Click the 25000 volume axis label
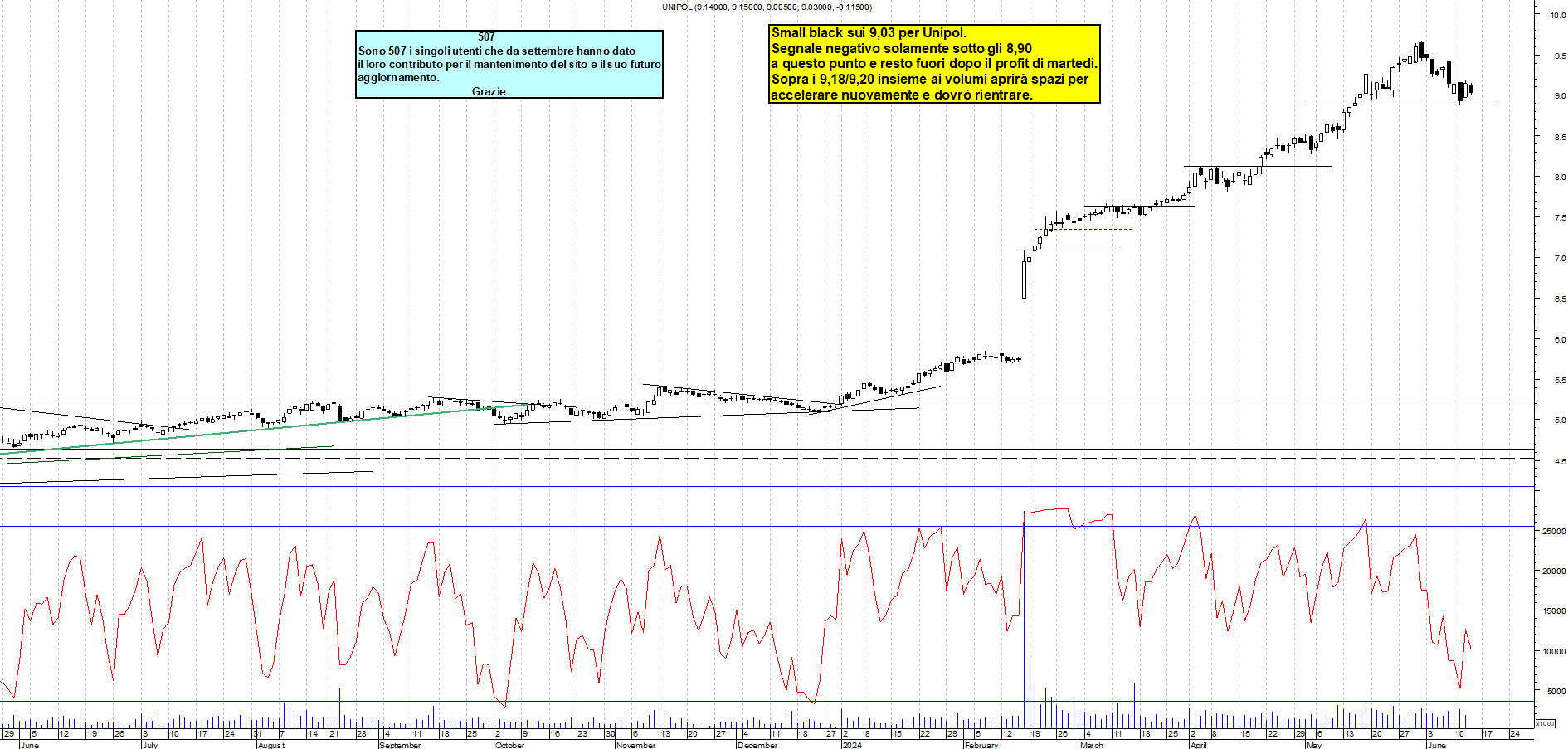 click(1554, 532)
